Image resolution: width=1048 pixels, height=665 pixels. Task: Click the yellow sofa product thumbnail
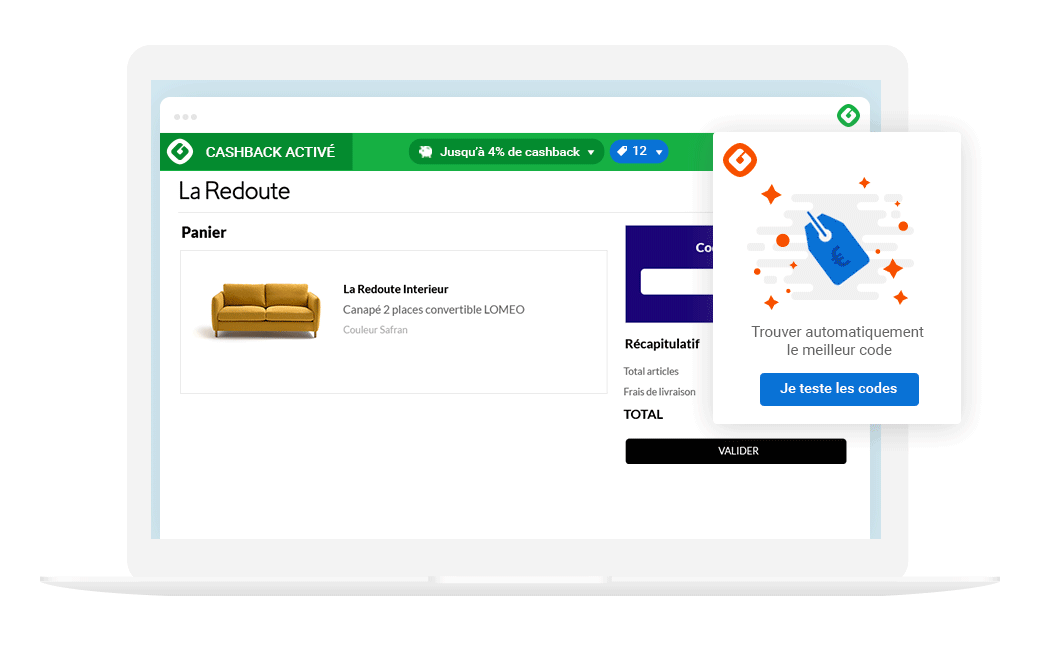(x=265, y=309)
